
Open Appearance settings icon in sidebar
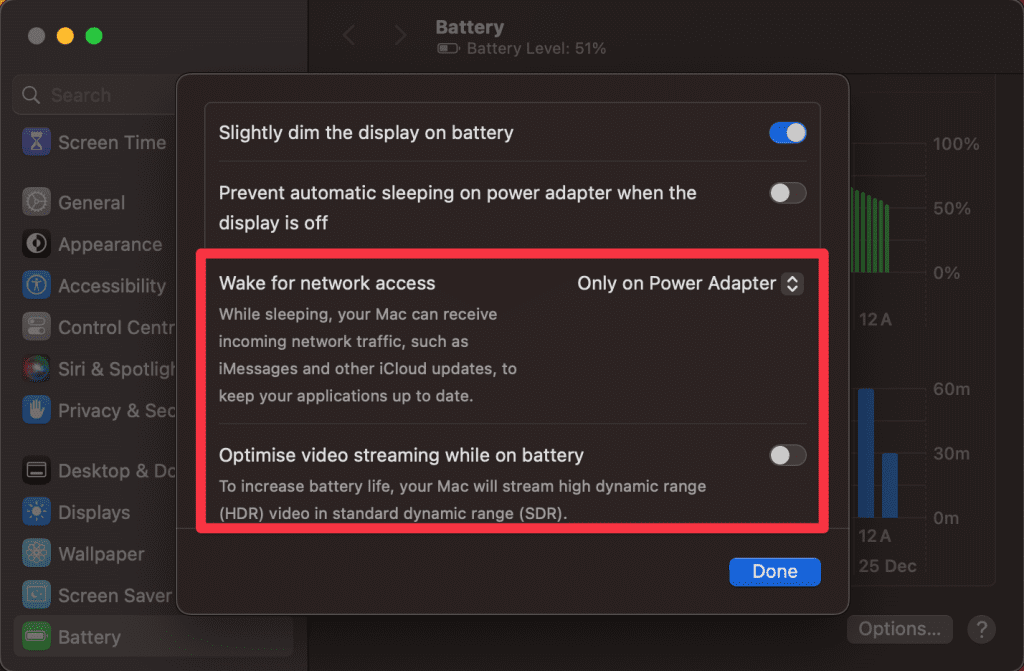[x=37, y=244]
